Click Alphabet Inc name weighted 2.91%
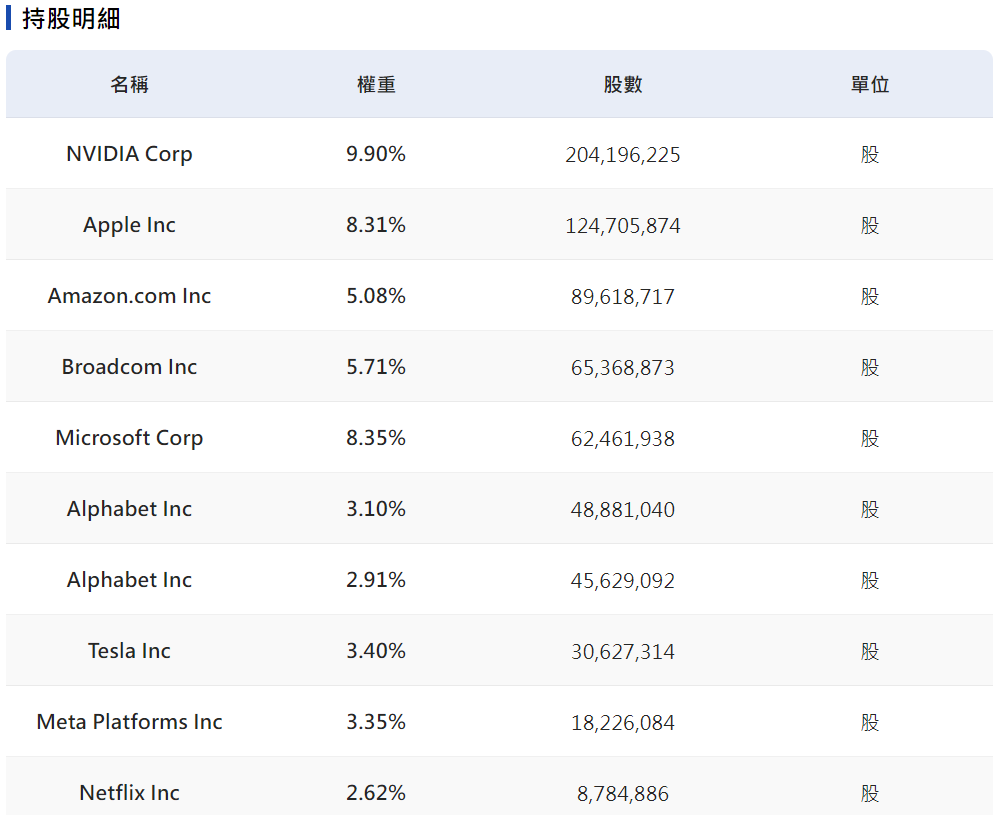 point(129,580)
